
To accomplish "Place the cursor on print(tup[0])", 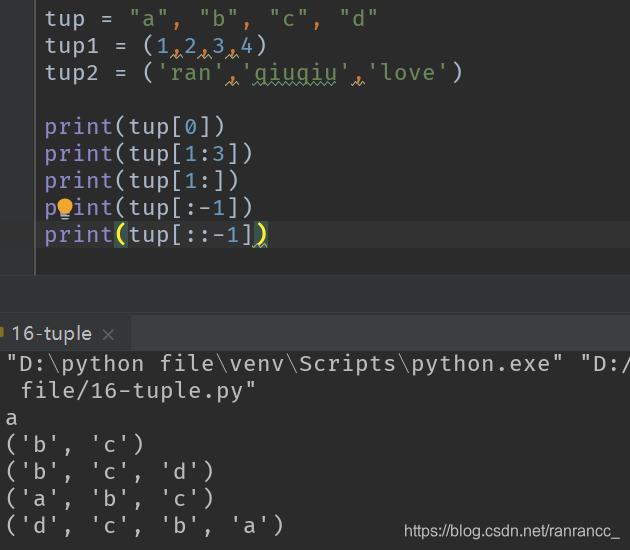I will pos(135,127).
